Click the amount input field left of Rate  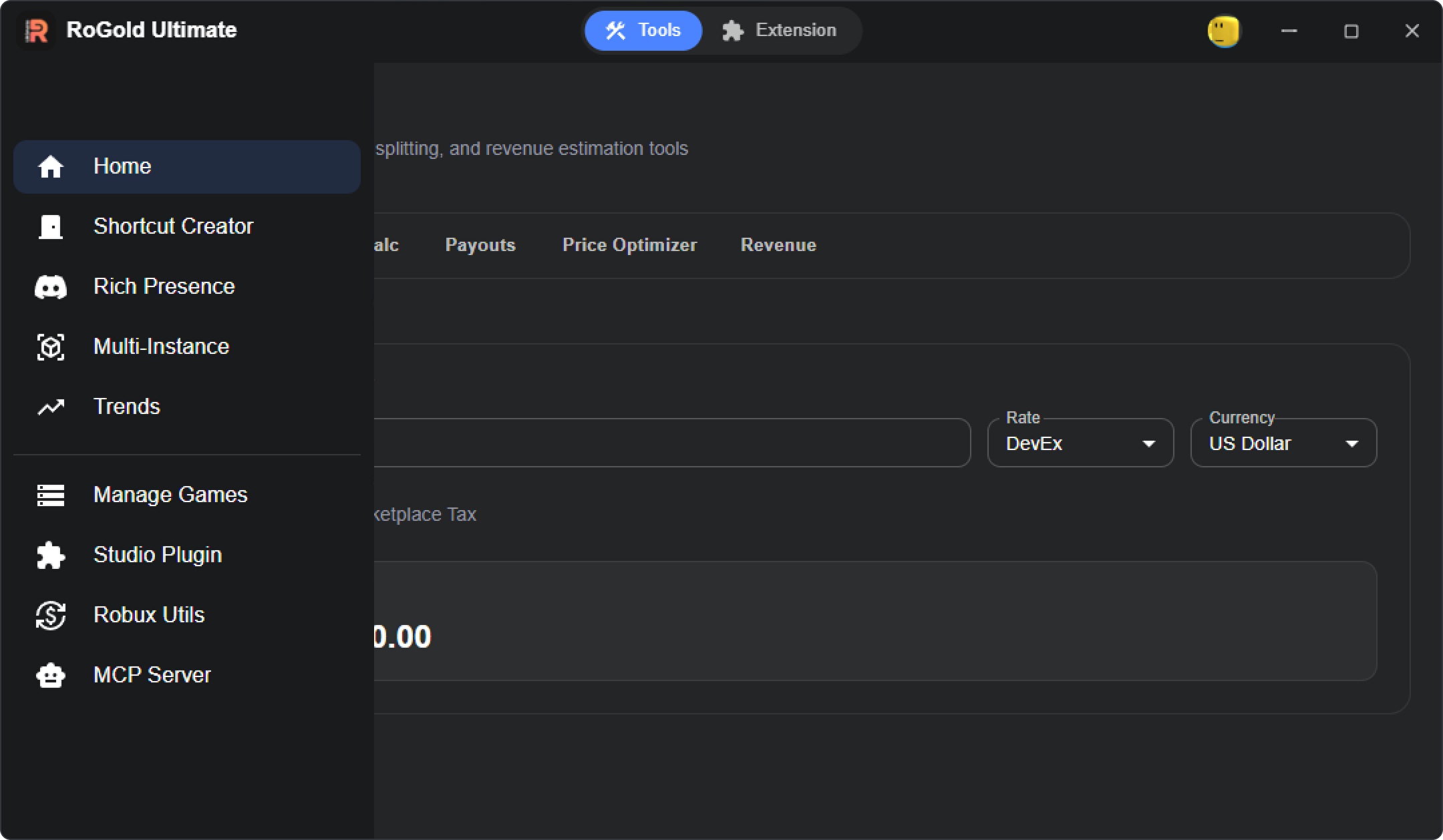point(671,443)
